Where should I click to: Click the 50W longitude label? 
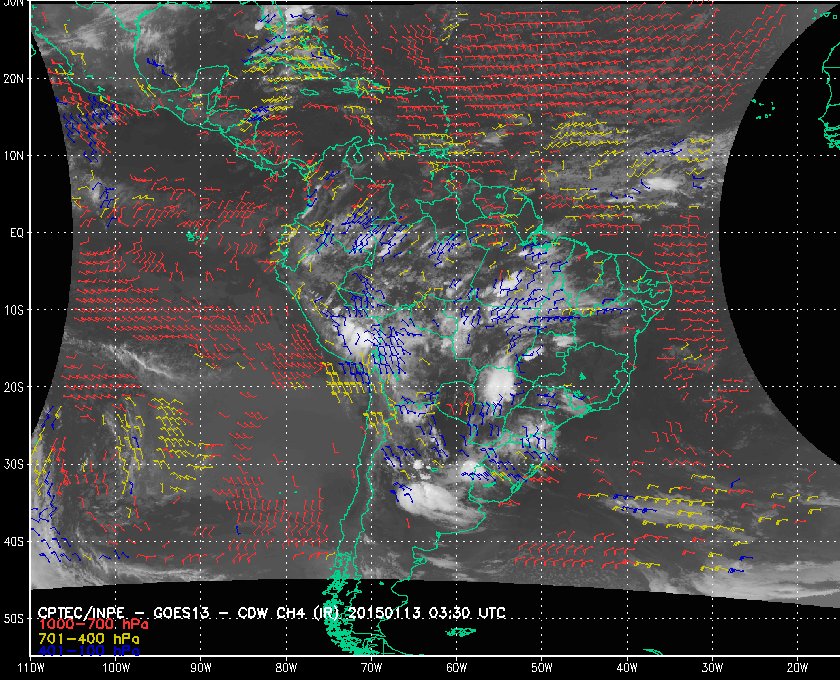click(542, 668)
